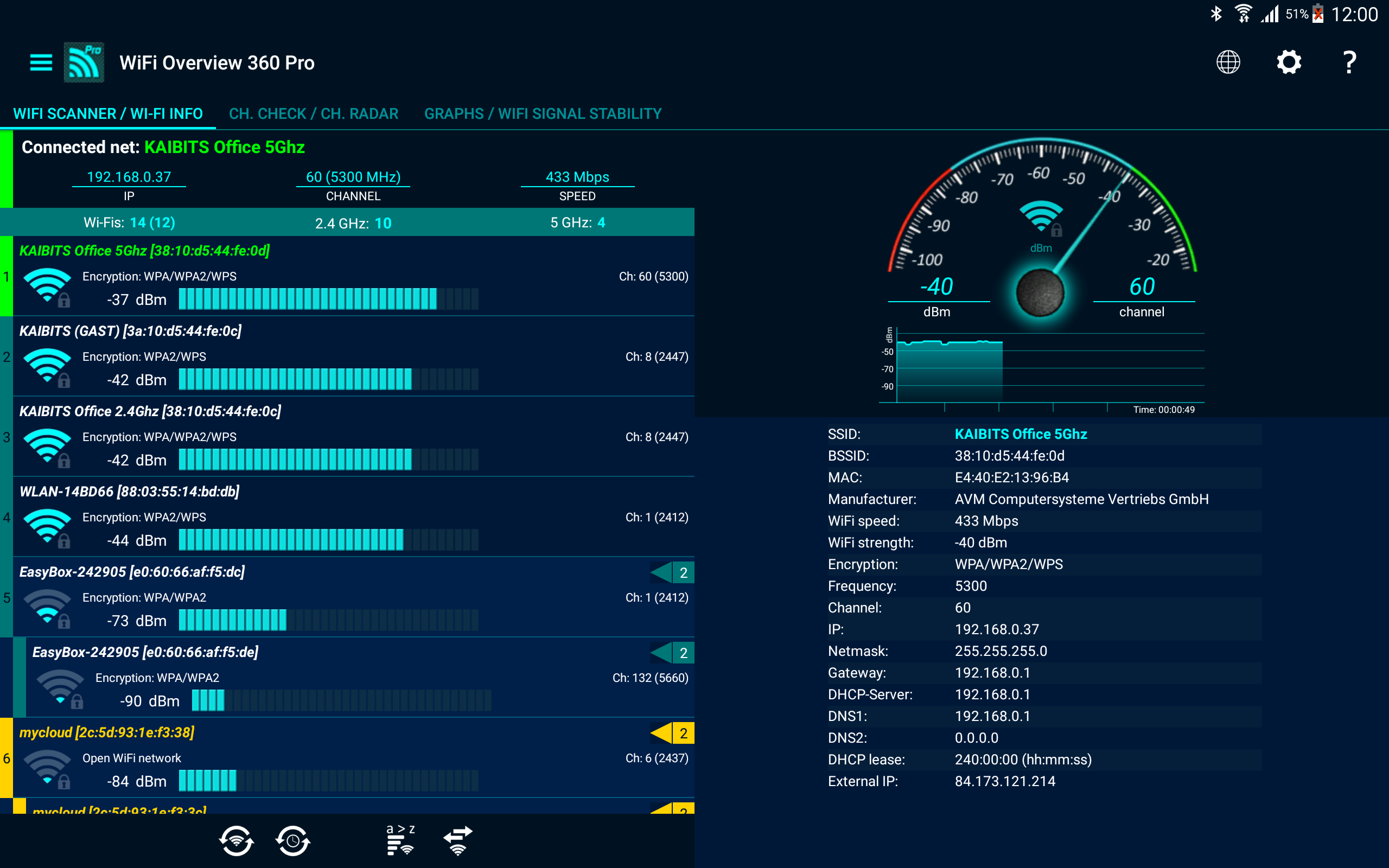Select KAIBITS Office 5Ghz network title
The image size is (1389, 868).
[x=145, y=251]
